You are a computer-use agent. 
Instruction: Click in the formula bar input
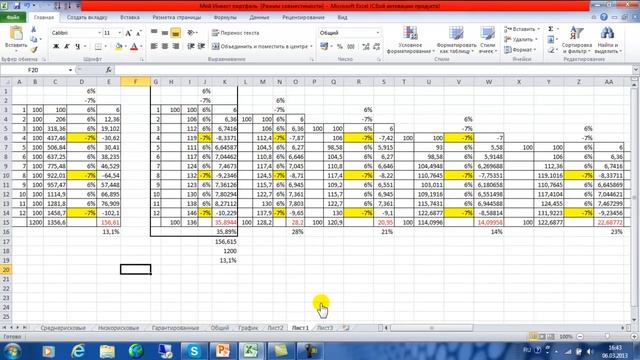pyautogui.click(x=372, y=70)
